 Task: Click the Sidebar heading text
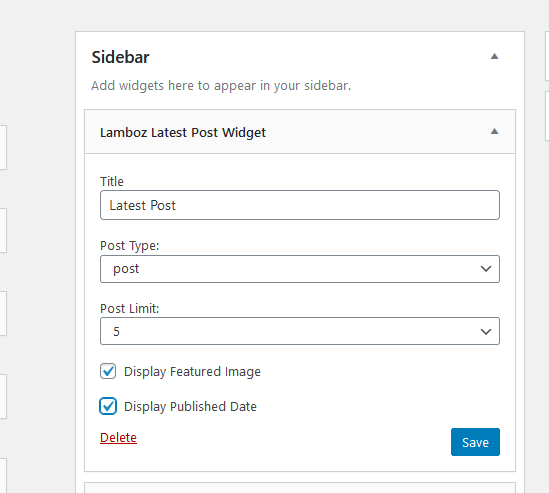[120, 57]
